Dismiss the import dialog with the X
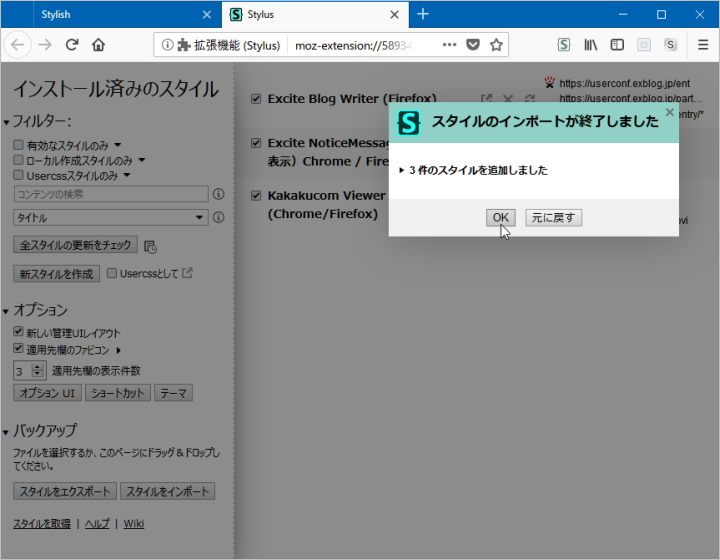 [x=670, y=112]
